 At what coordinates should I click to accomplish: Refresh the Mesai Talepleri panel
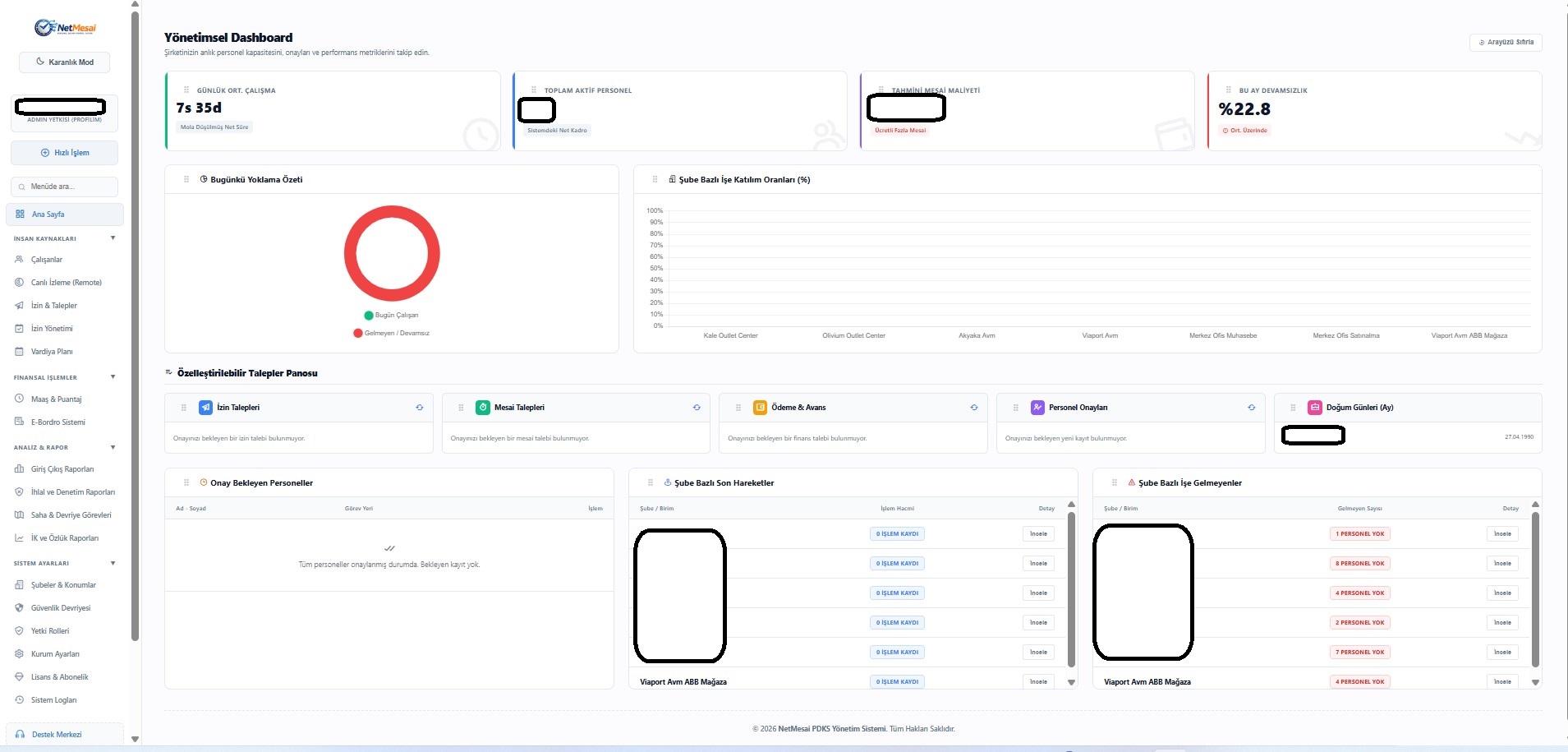click(x=697, y=408)
